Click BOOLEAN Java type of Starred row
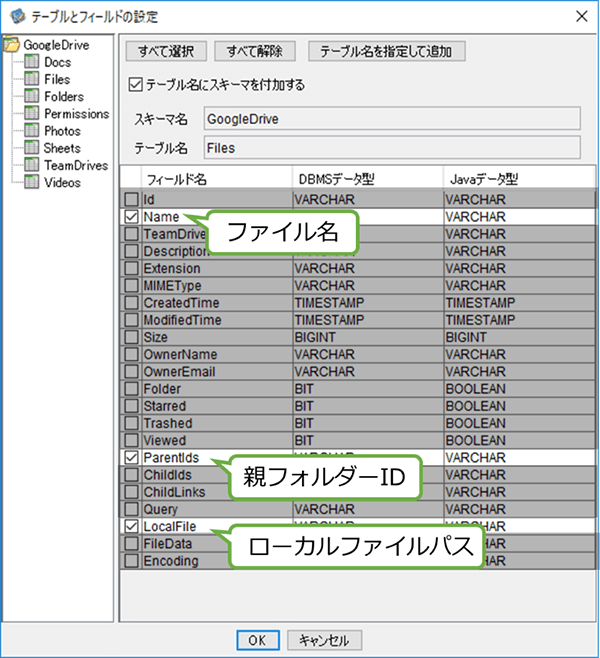Screen dimensions: 600x658 click(475, 406)
